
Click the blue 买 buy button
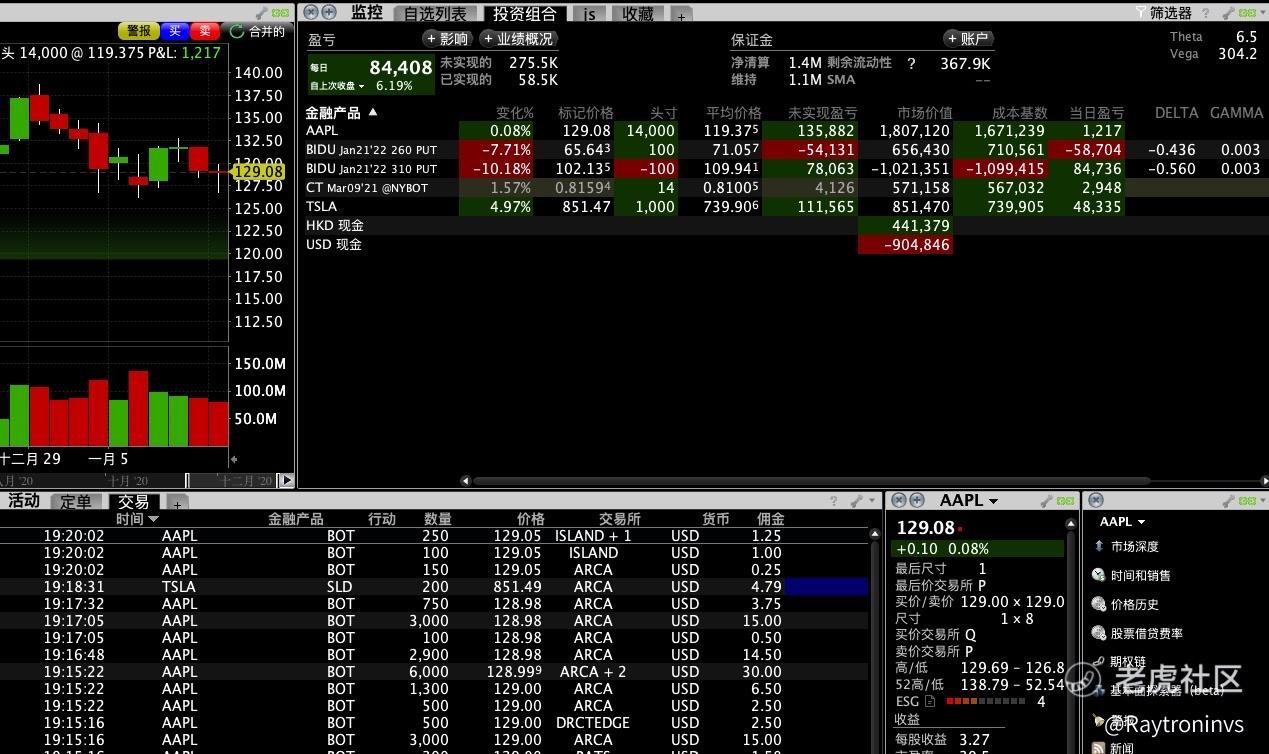coord(175,31)
